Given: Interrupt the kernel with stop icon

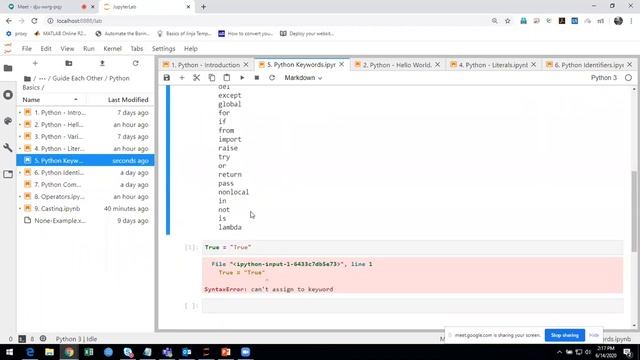Looking at the screenshot, I should (x=257, y=78).
